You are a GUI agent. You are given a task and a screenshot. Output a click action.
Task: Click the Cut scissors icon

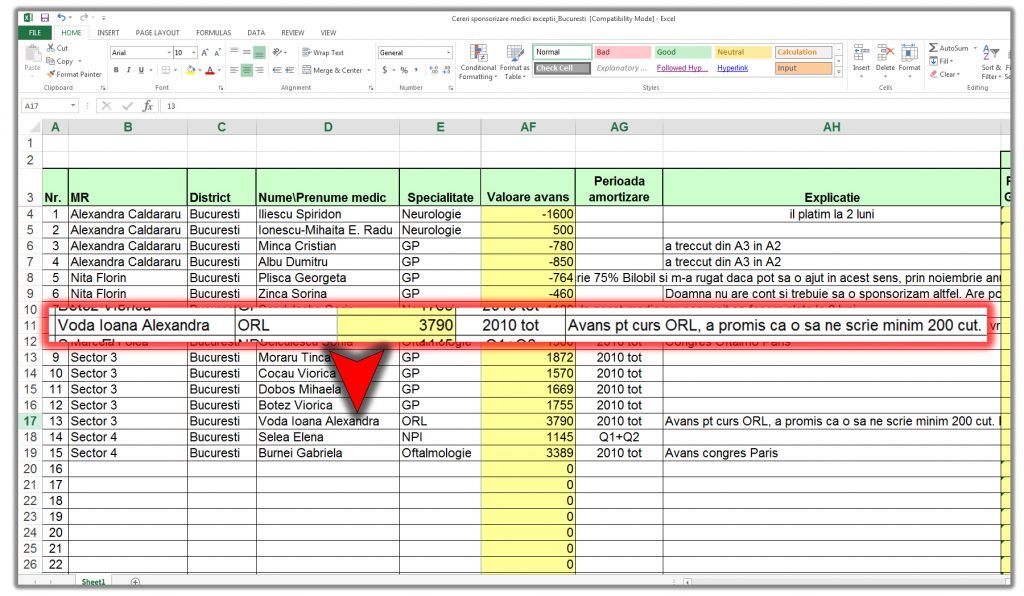point(50,48)
